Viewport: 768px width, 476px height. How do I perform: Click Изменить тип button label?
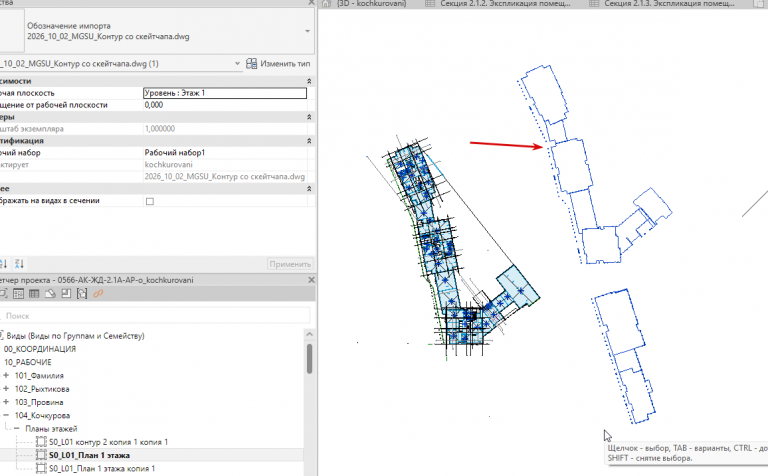[285, 64]
